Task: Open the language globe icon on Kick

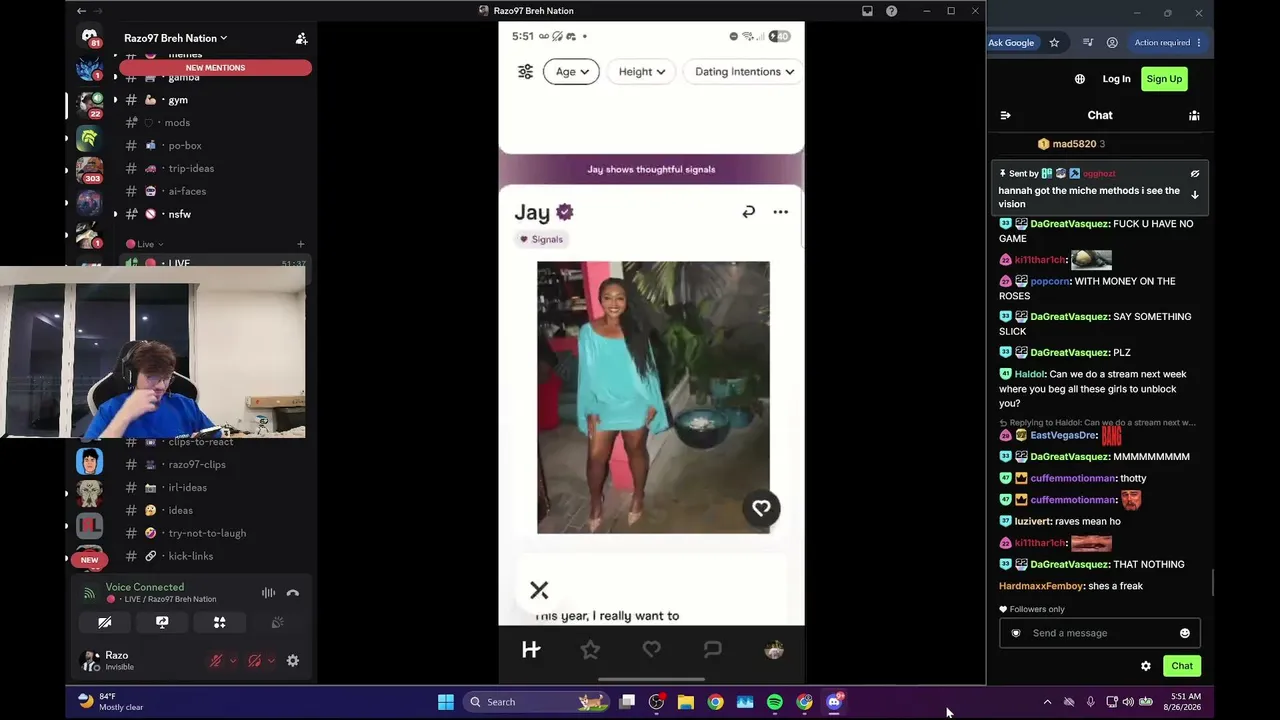Action: click(x=1080, y=79)
